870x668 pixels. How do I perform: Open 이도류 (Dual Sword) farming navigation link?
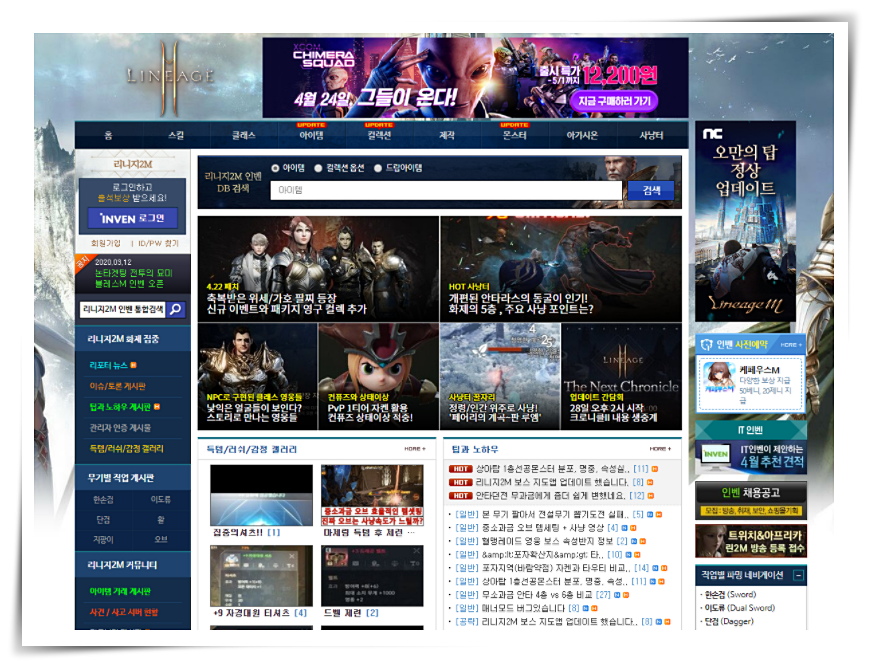[x=740, y=608]
